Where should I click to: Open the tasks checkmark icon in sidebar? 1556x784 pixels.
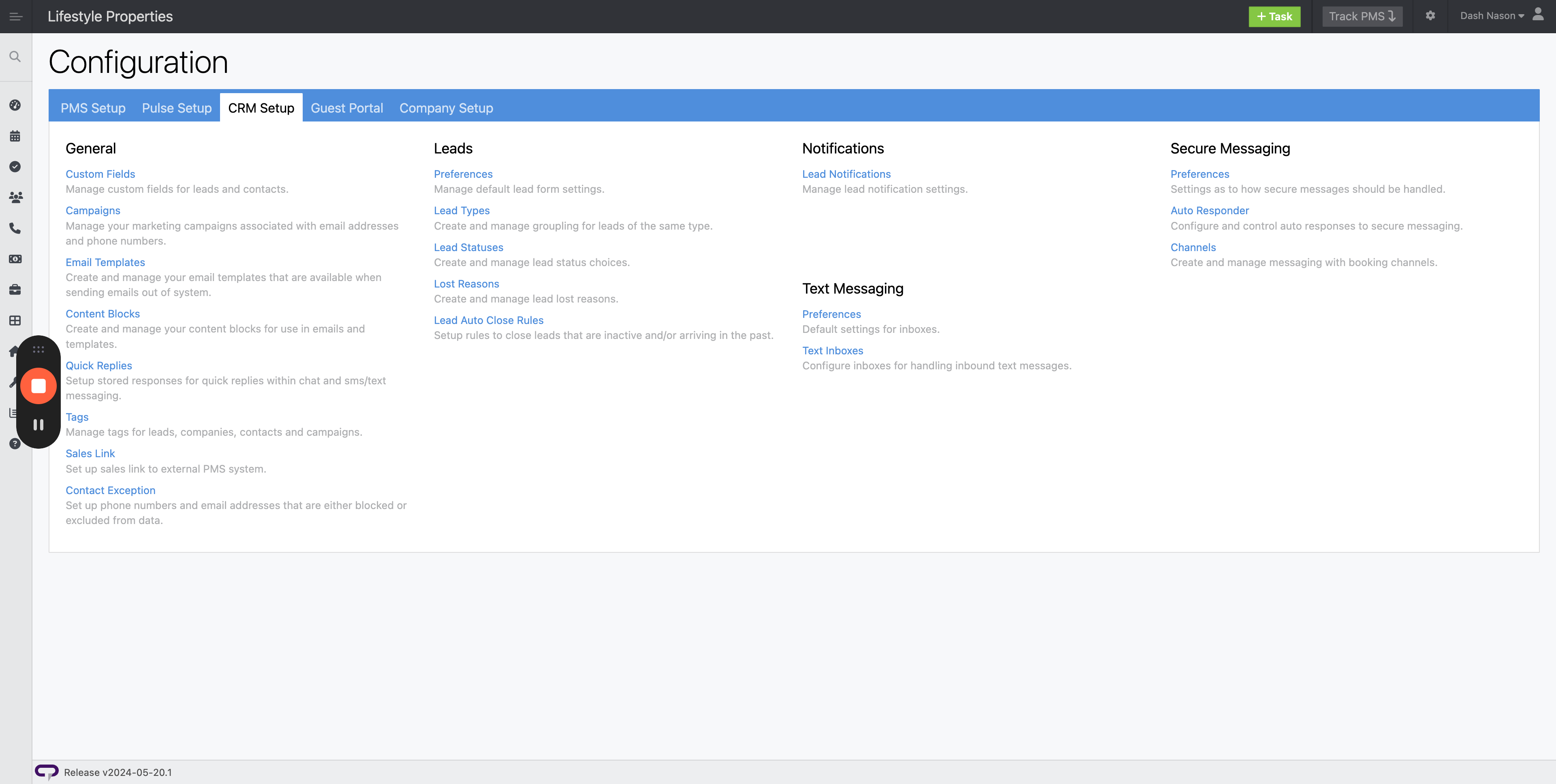click(15, 166)
